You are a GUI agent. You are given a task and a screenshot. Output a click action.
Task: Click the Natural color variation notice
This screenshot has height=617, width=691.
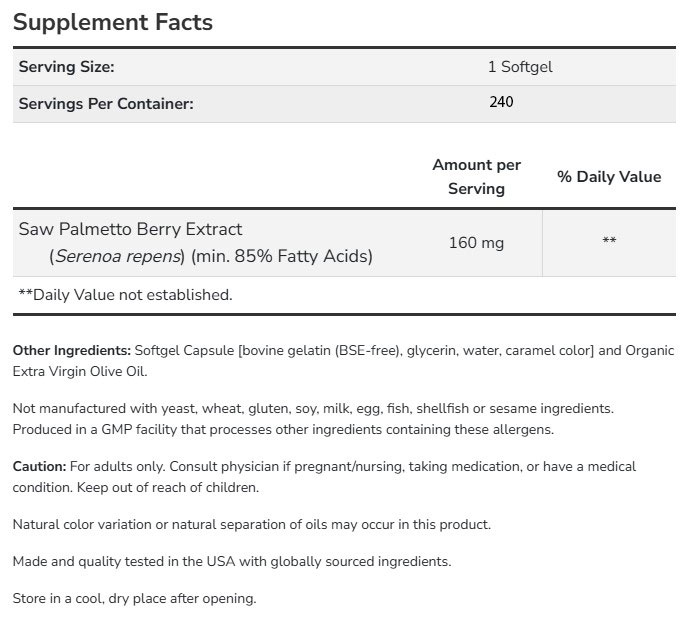[252, 524]
